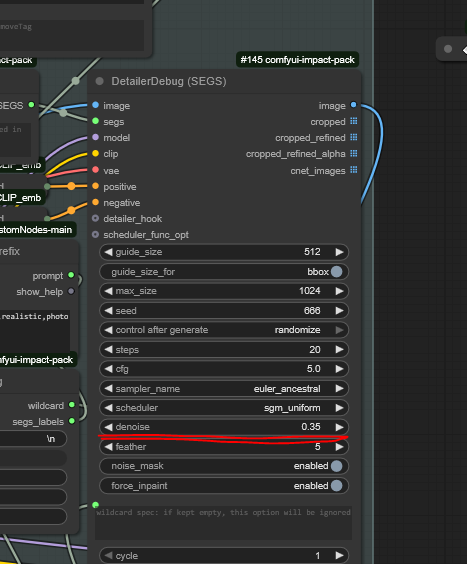Click the image input socket dot
Viewport: 467px width, 564px height.
[x=95, y=105]
